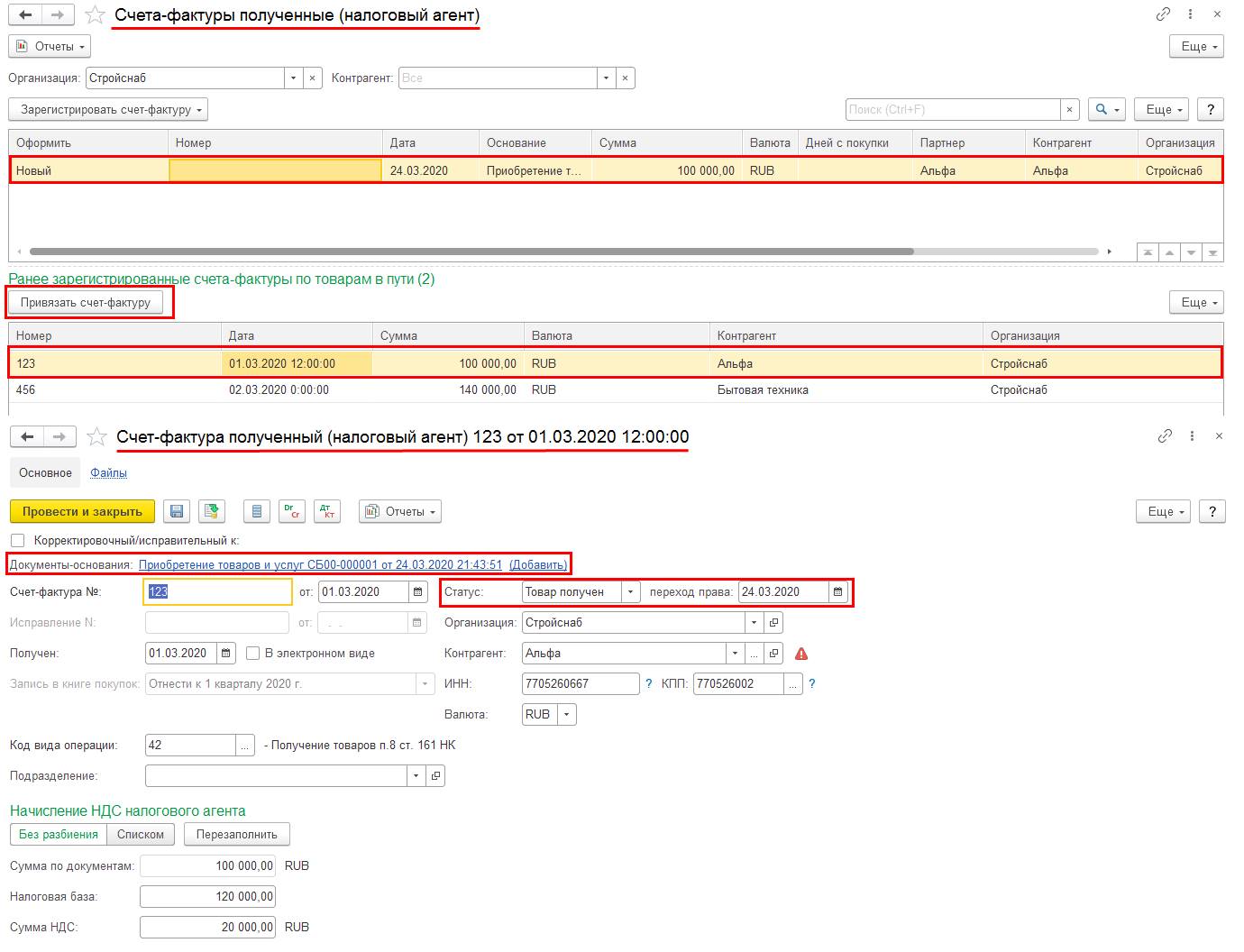This screenshot has height=952, width=1244.
Task: Go forward using arrow in top list window
Action: click(x=58, y=15)
